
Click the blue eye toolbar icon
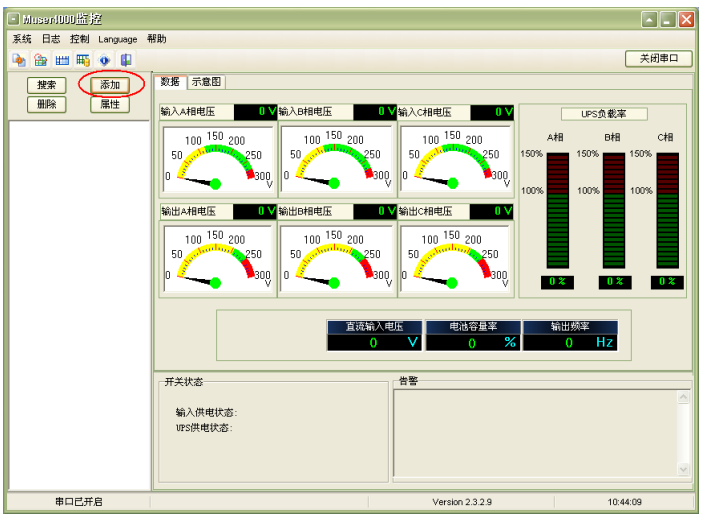105,60
